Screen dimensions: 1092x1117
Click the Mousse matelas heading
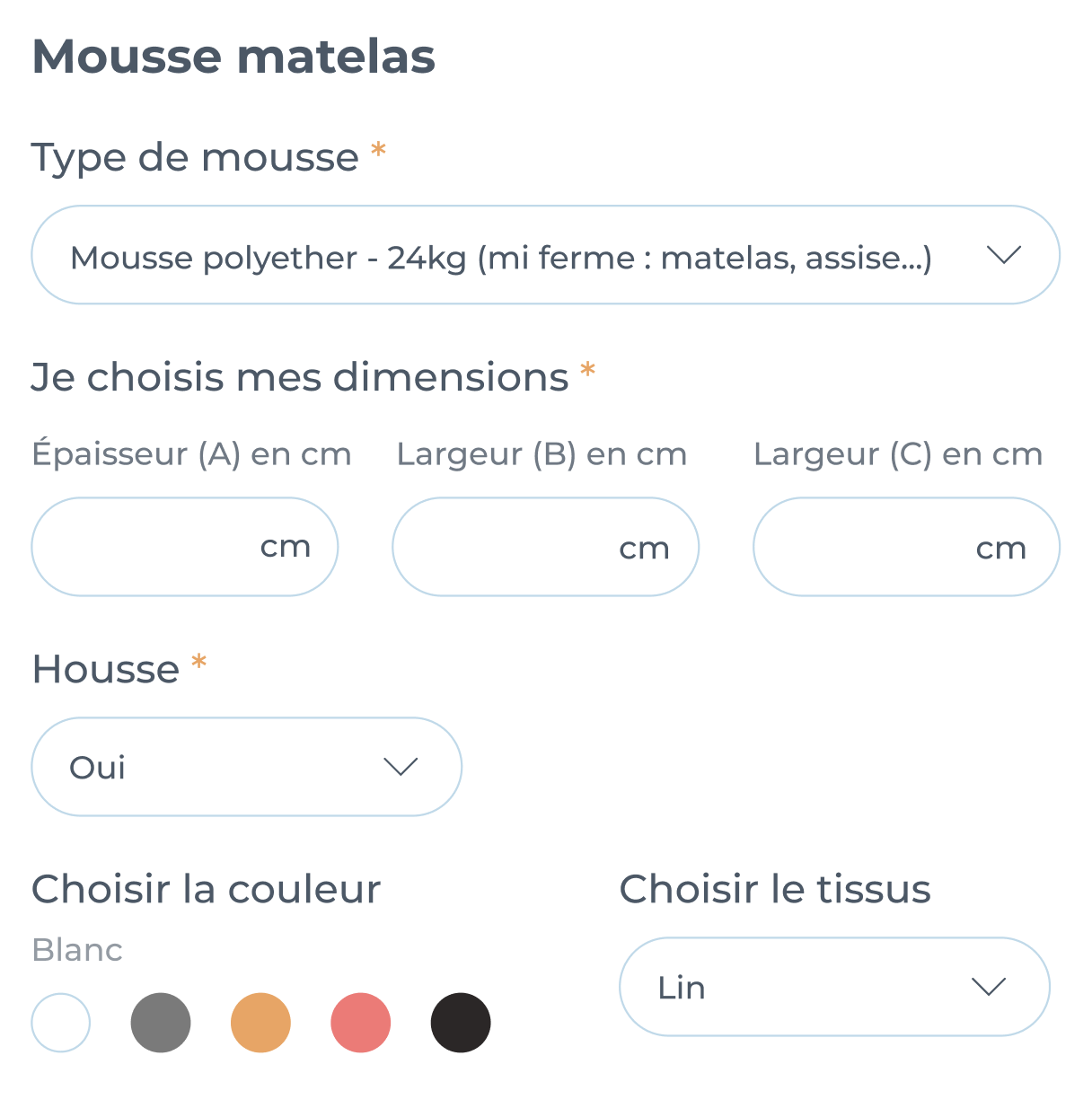click(233, 57)
